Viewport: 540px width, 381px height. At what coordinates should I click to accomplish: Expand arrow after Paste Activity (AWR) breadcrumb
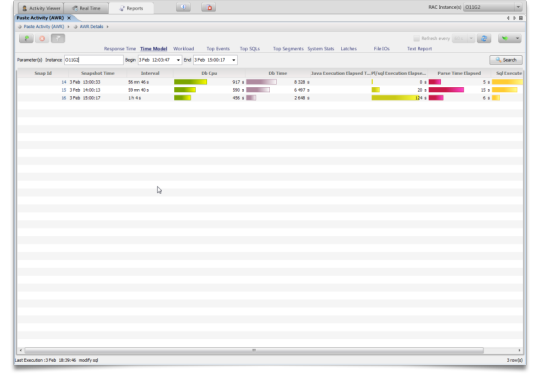(x=68, y=27)
